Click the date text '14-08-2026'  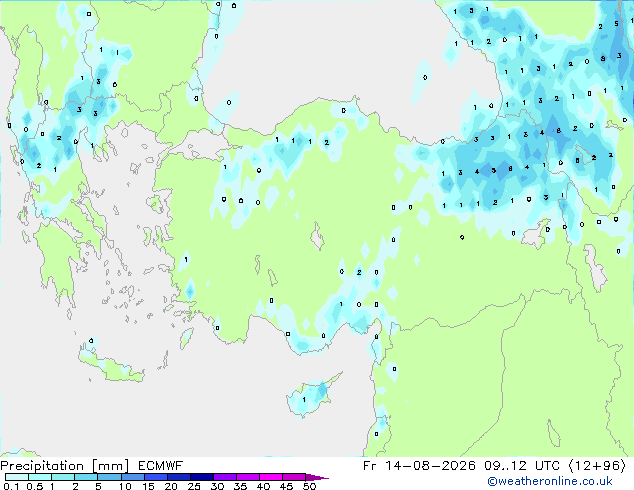coord(430,466)
